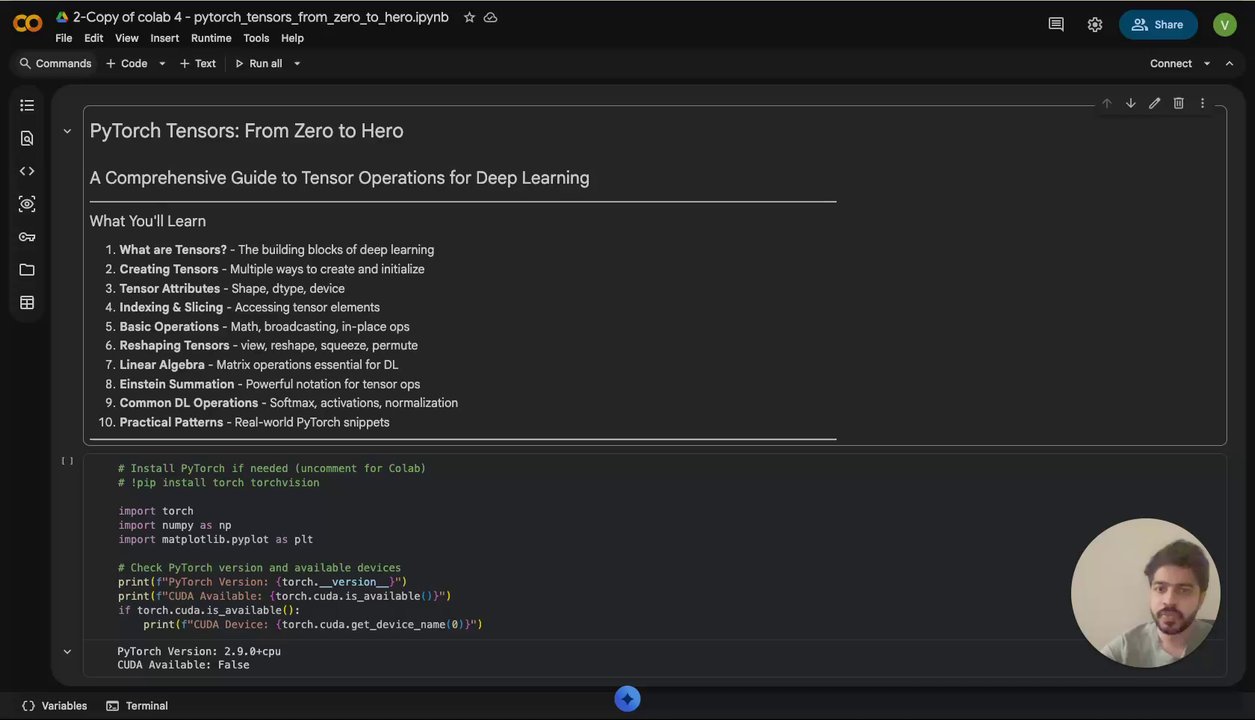Open the View menu
This screenshot has width=1255, height=720.
[x=127, y=38]
